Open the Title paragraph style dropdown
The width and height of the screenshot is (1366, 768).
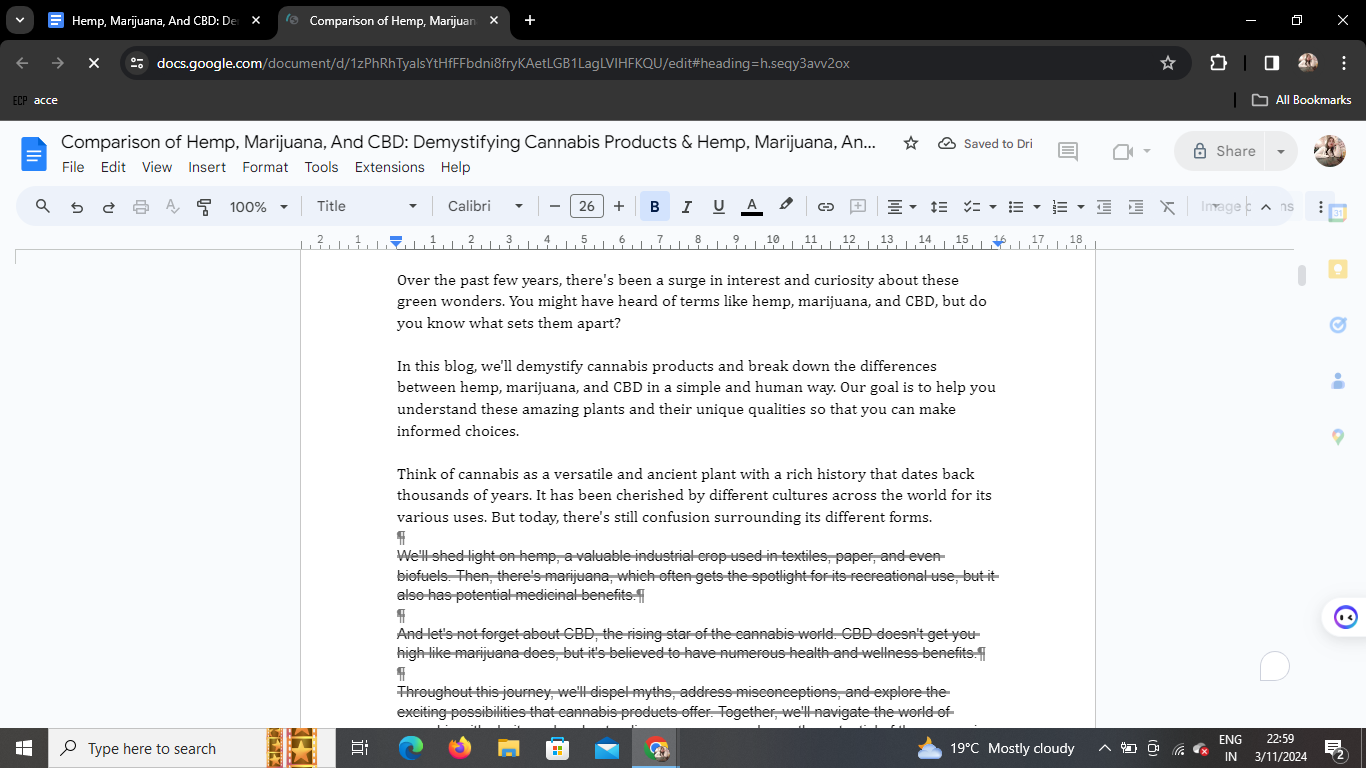(367, 207)
